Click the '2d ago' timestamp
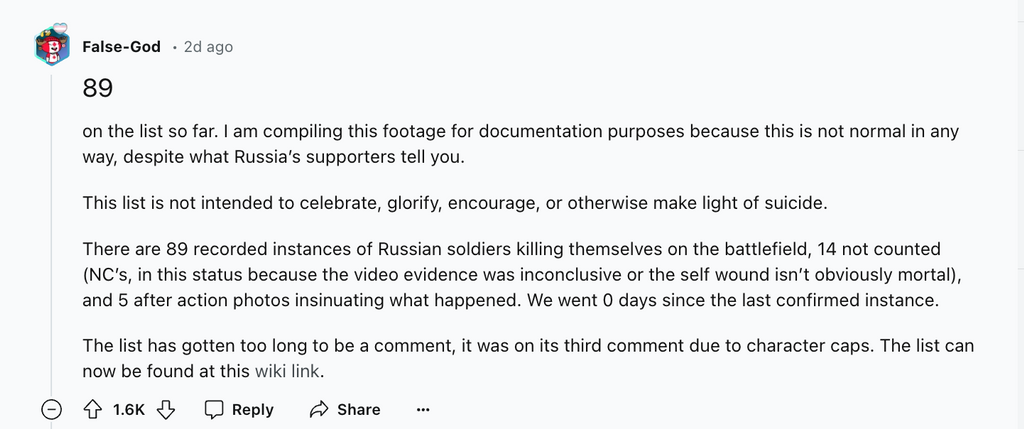The height and width of the screenshot is (429, 1024). click(208, 47)
